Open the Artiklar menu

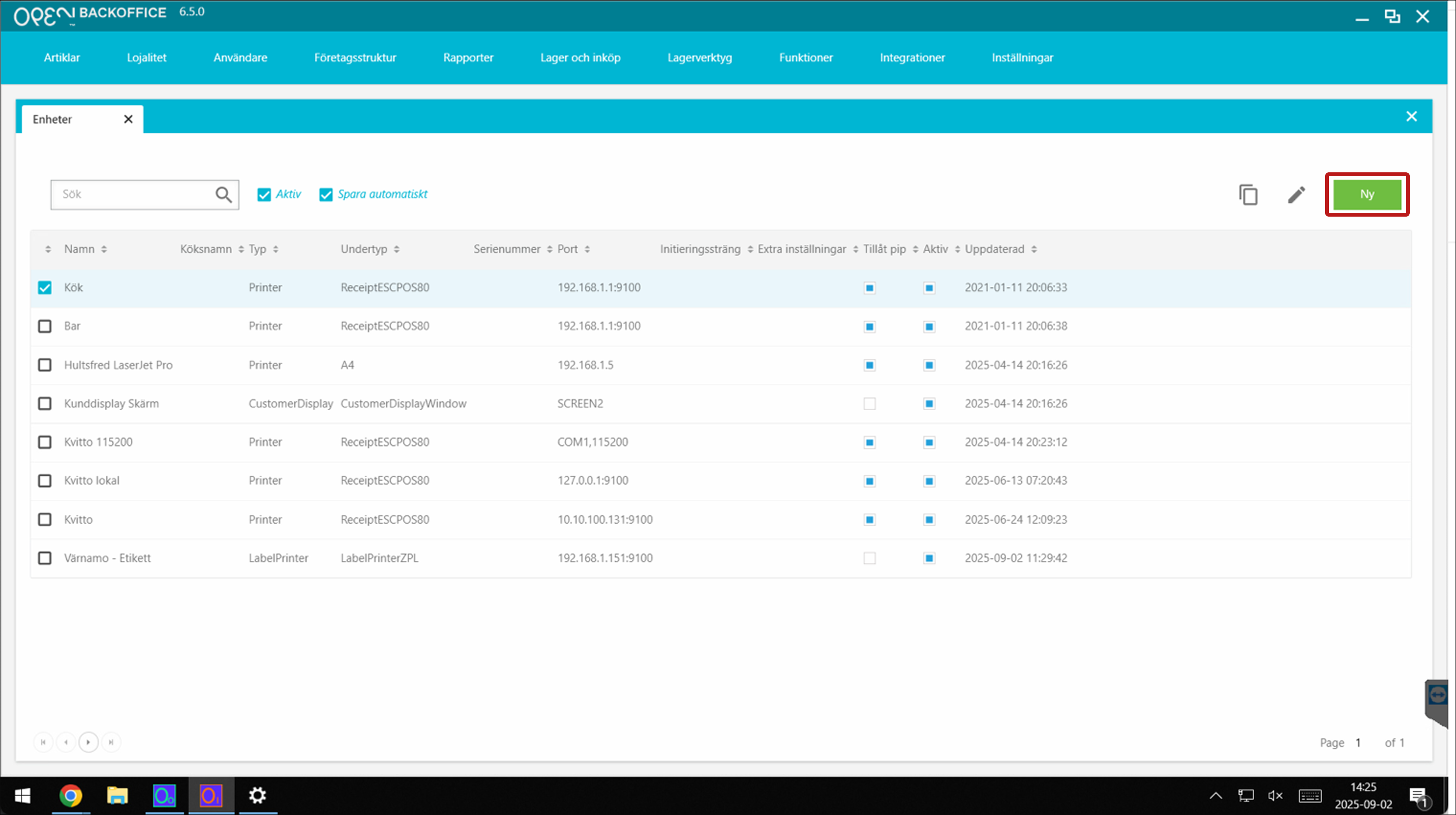tap(62, 58)
